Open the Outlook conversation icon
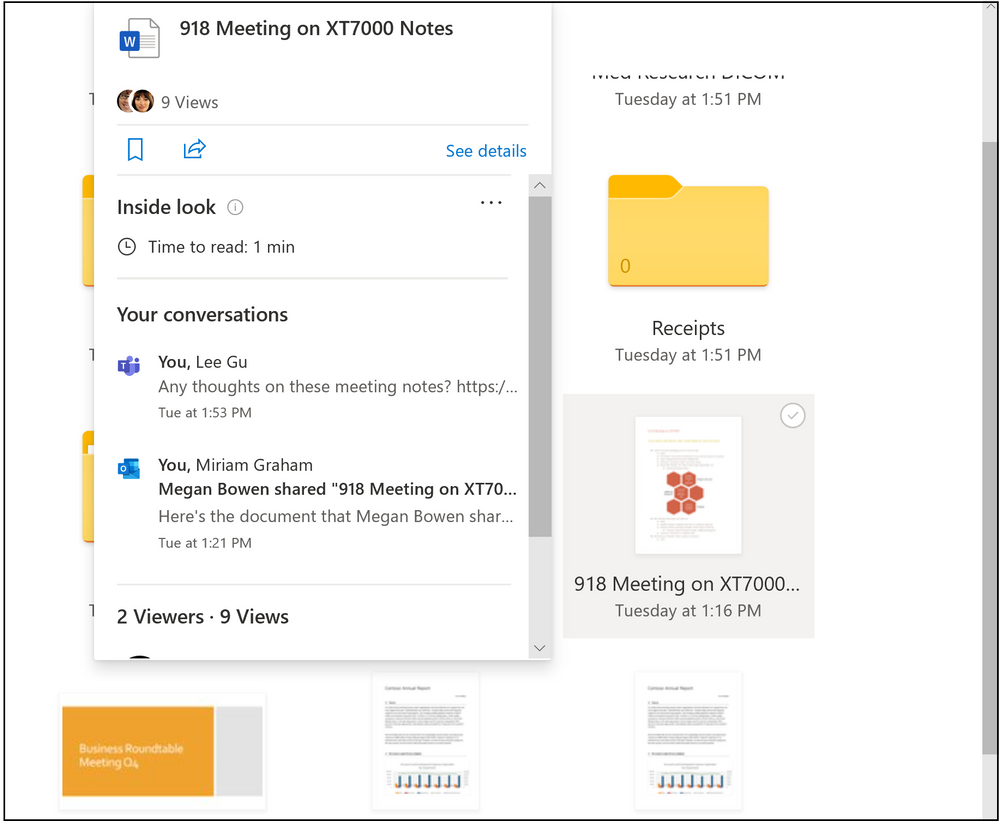This screenshot has height=821, width=999. point(129,468)
